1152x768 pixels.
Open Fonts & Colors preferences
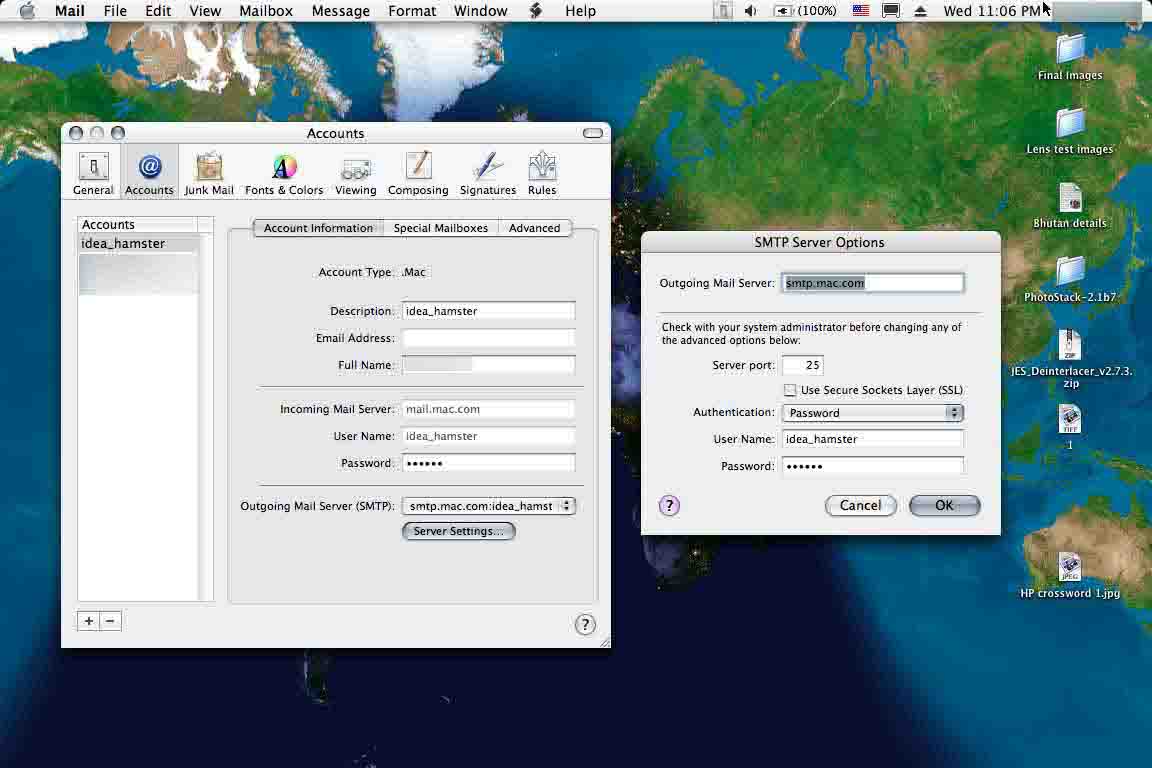coord(284,173)
